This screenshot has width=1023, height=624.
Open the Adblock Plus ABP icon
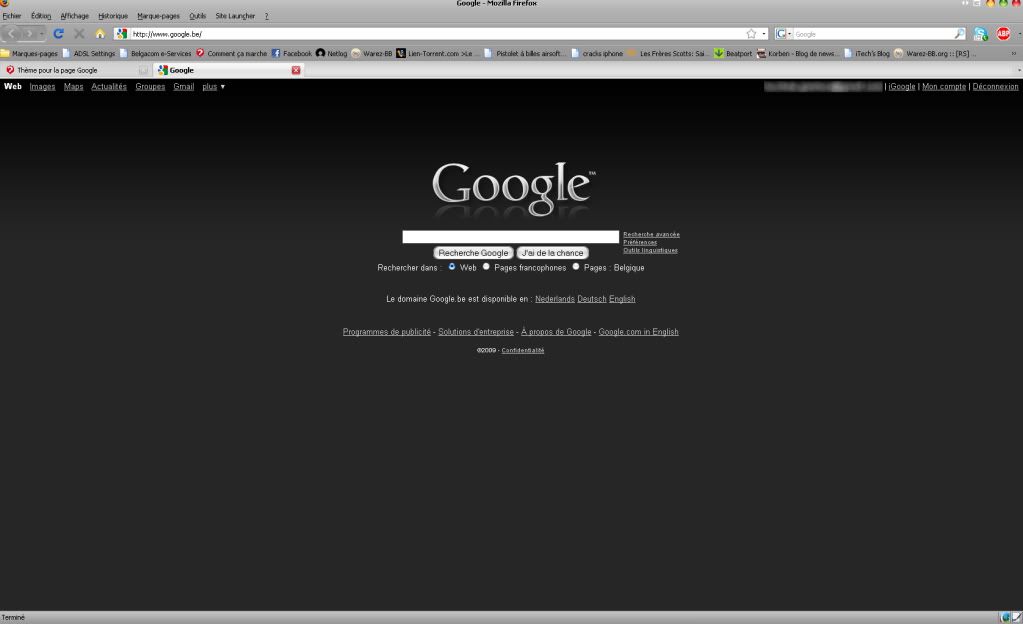tap(1003, 34)
